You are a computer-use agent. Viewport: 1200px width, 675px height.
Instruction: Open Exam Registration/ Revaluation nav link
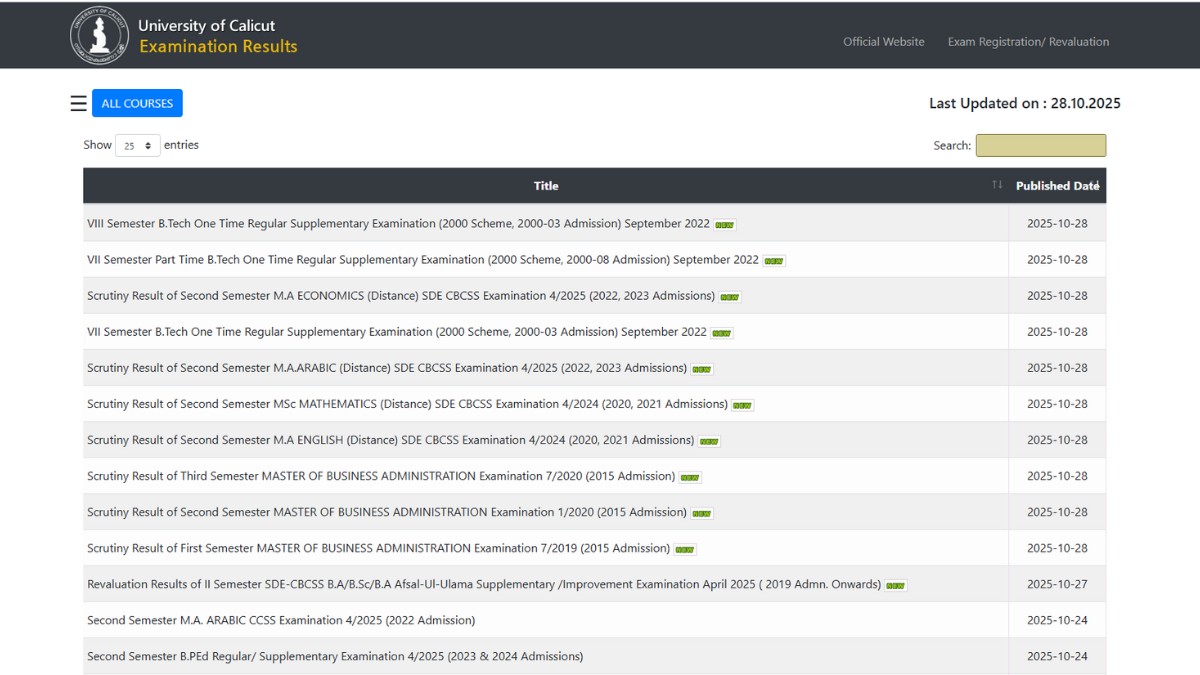coord(1028,42)
